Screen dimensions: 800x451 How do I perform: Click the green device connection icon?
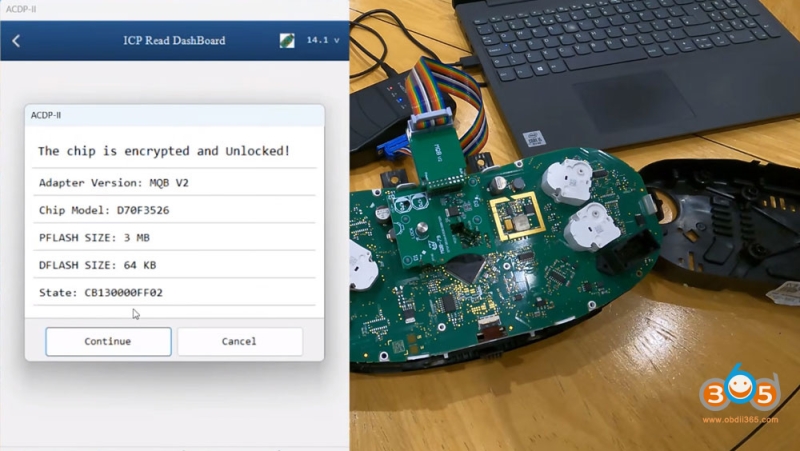click(287, 40)
